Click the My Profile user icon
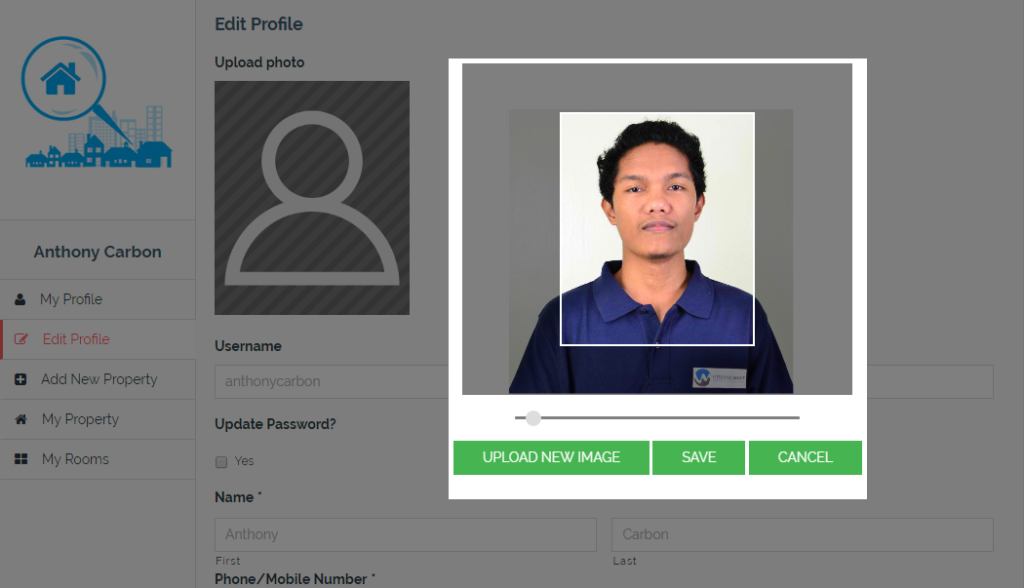The height and width of the screenshot is (588, 1024). click(x=20, y=299)
